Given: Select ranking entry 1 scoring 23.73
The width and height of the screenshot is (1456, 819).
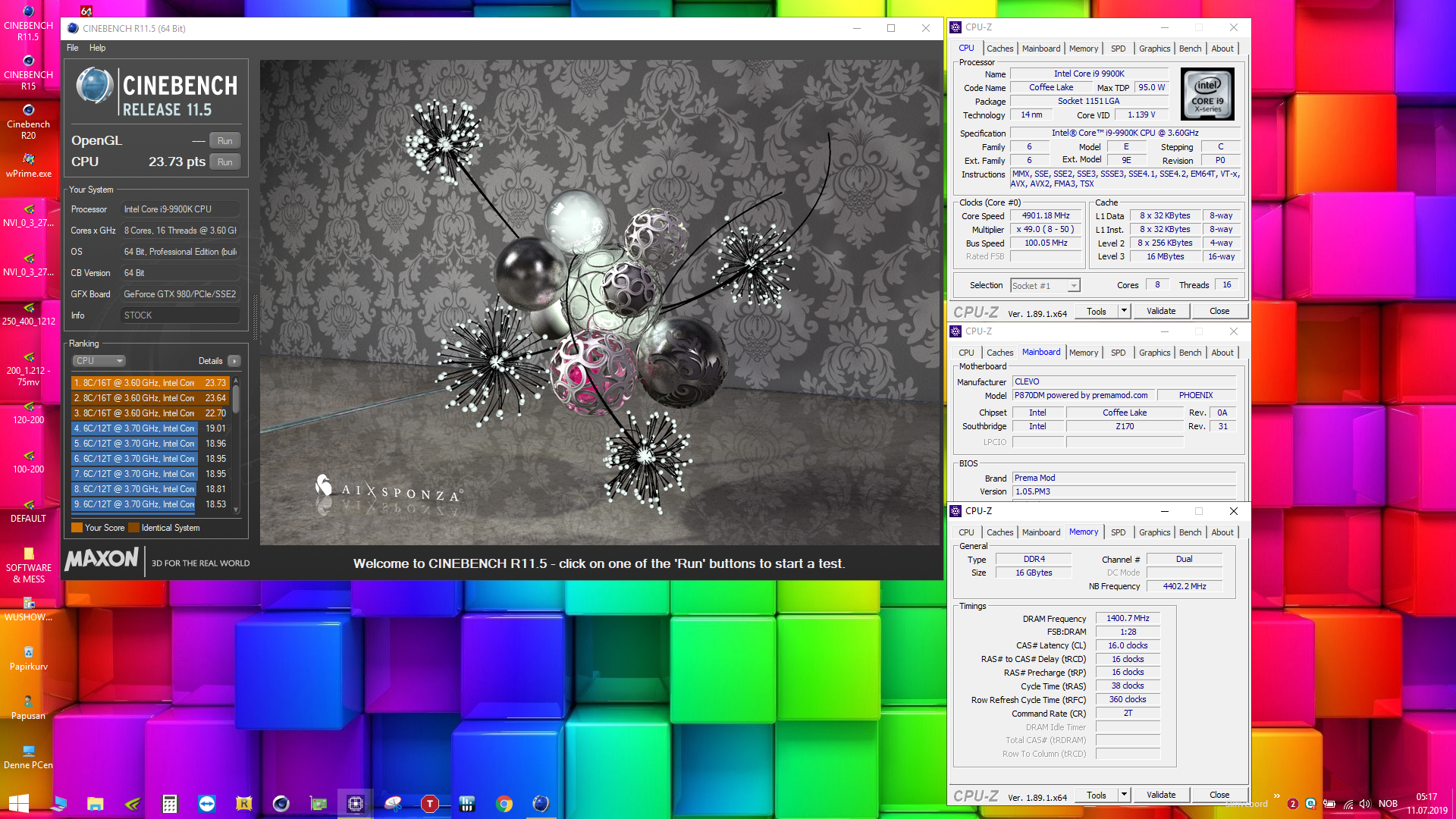Looking at the screenshot, I should point(150,383).
